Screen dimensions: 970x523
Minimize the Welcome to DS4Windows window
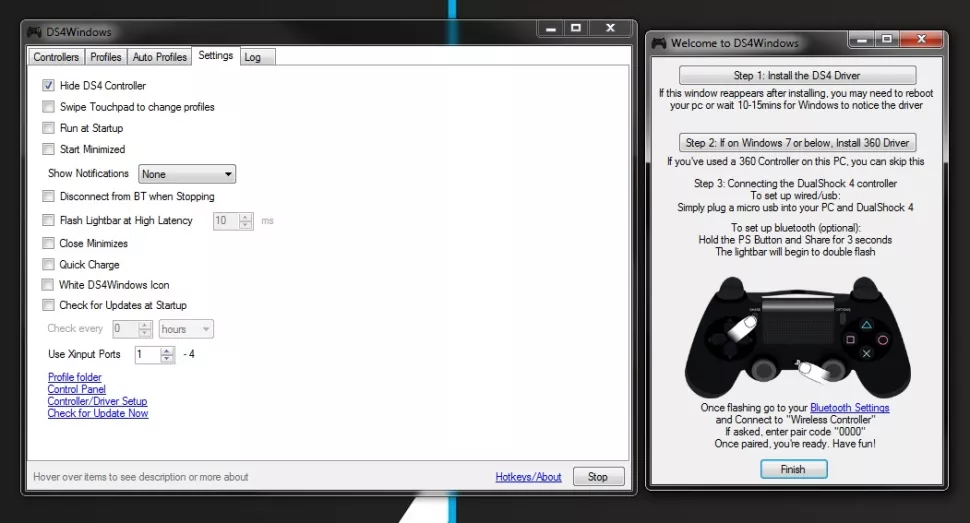(864, 38)
